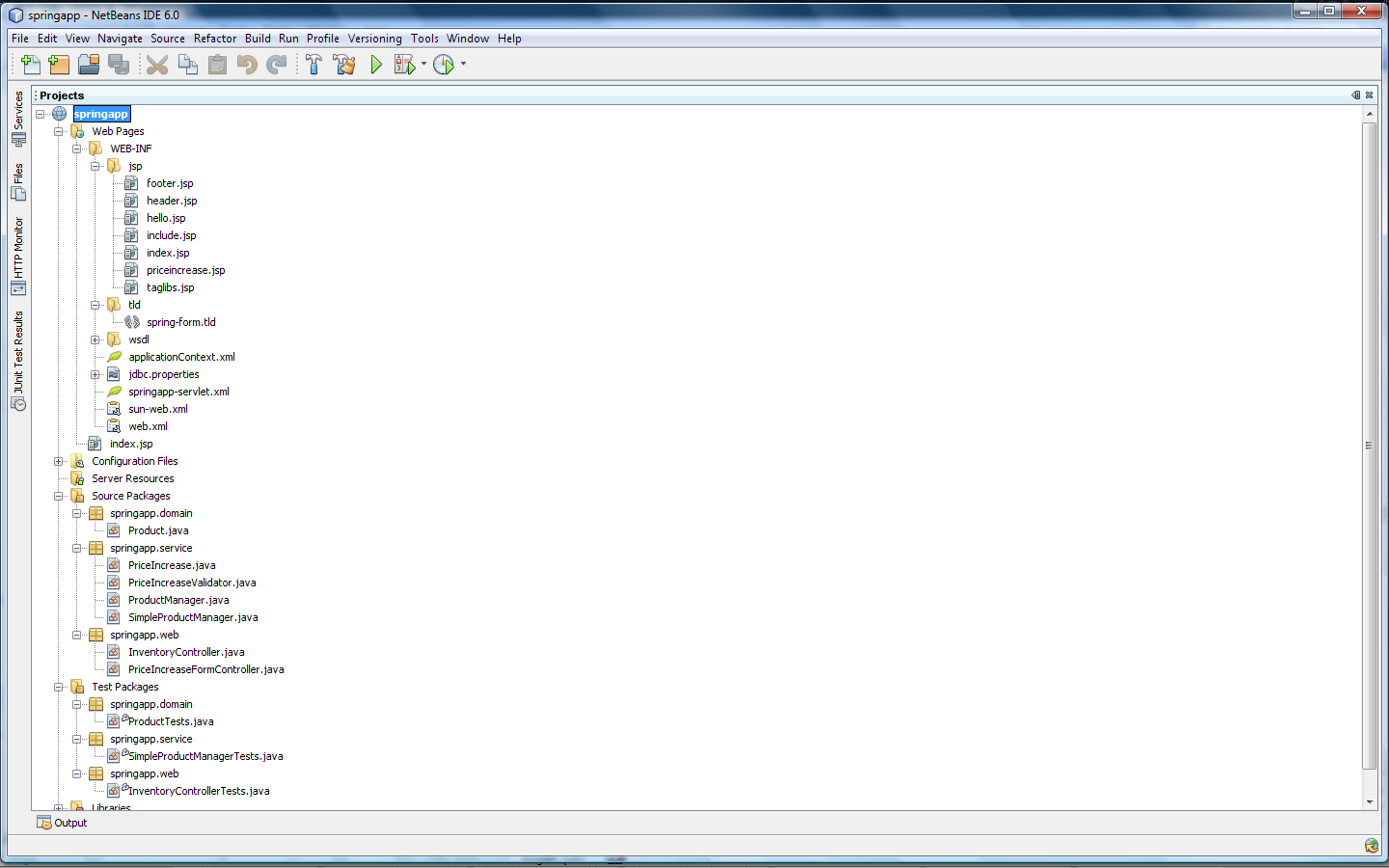Click the Clean and Build Main Project icon
This screenshot has width=1389, height=868.
[344, 65]
